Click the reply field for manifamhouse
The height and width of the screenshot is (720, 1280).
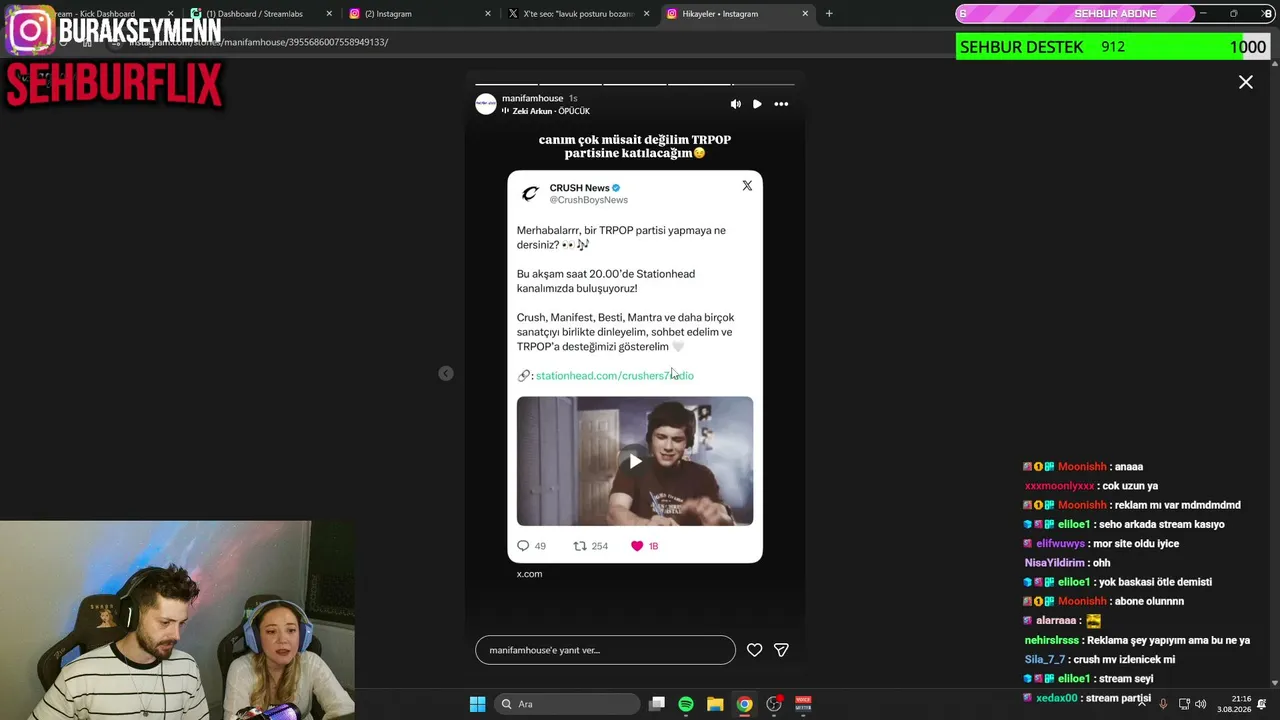point(605,650)
